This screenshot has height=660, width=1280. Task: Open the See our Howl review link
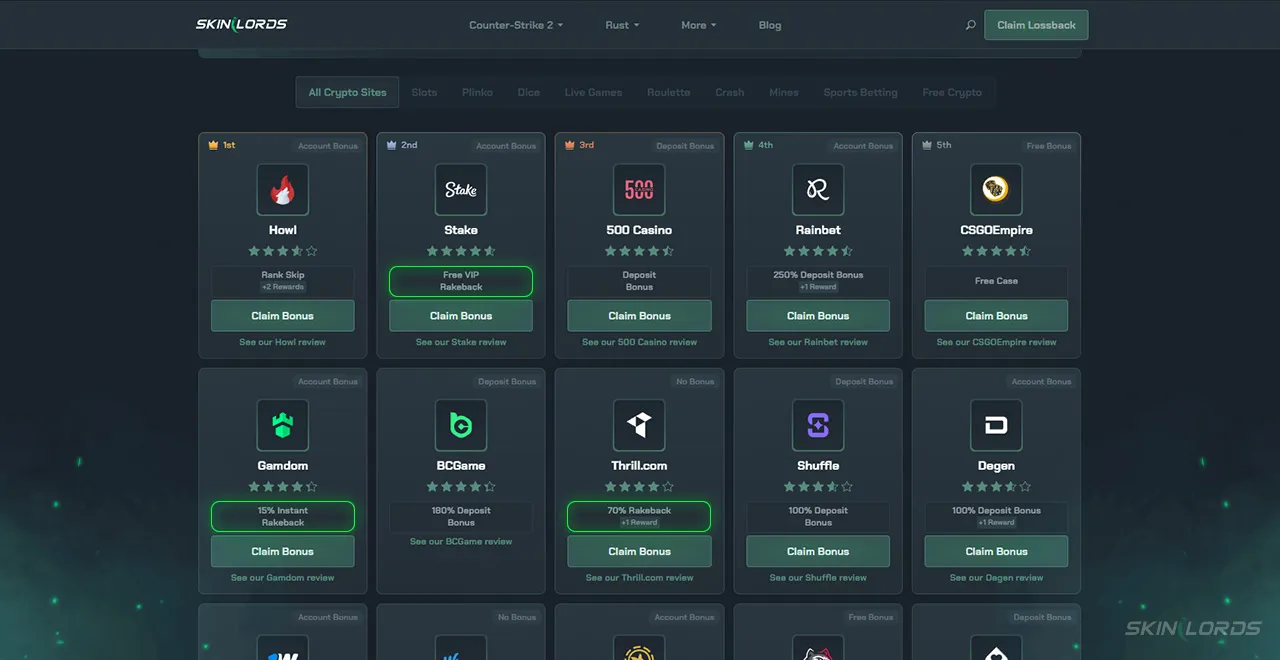pos(283,342)
